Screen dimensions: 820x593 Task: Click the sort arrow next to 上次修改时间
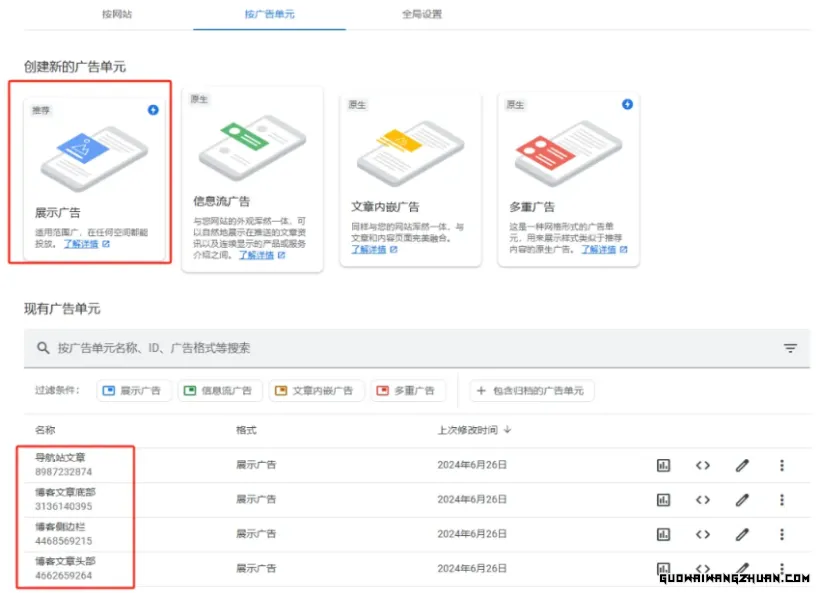coord(507,430)
